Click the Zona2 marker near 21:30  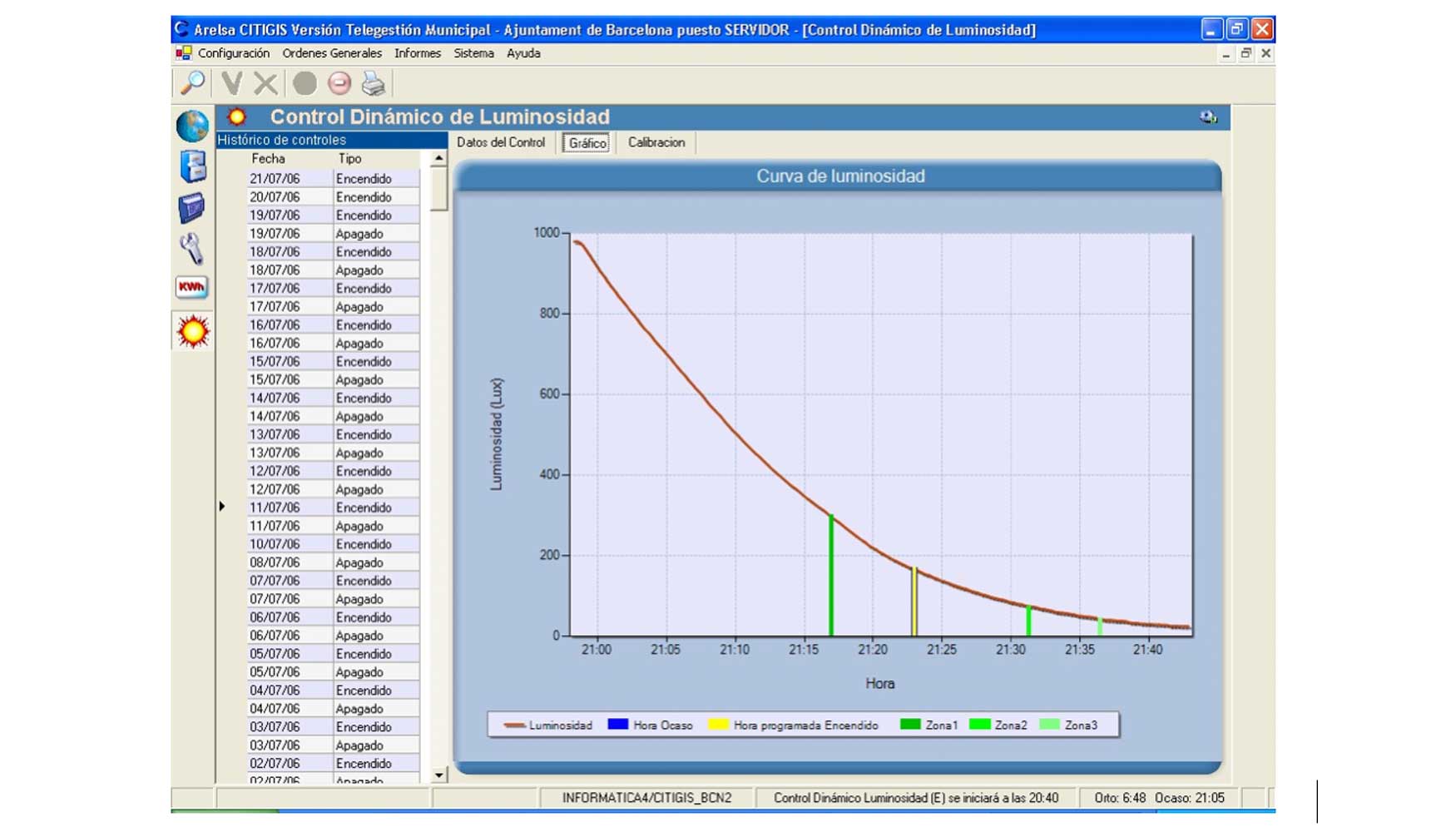pyautogui.click(x=1029, y=622)
